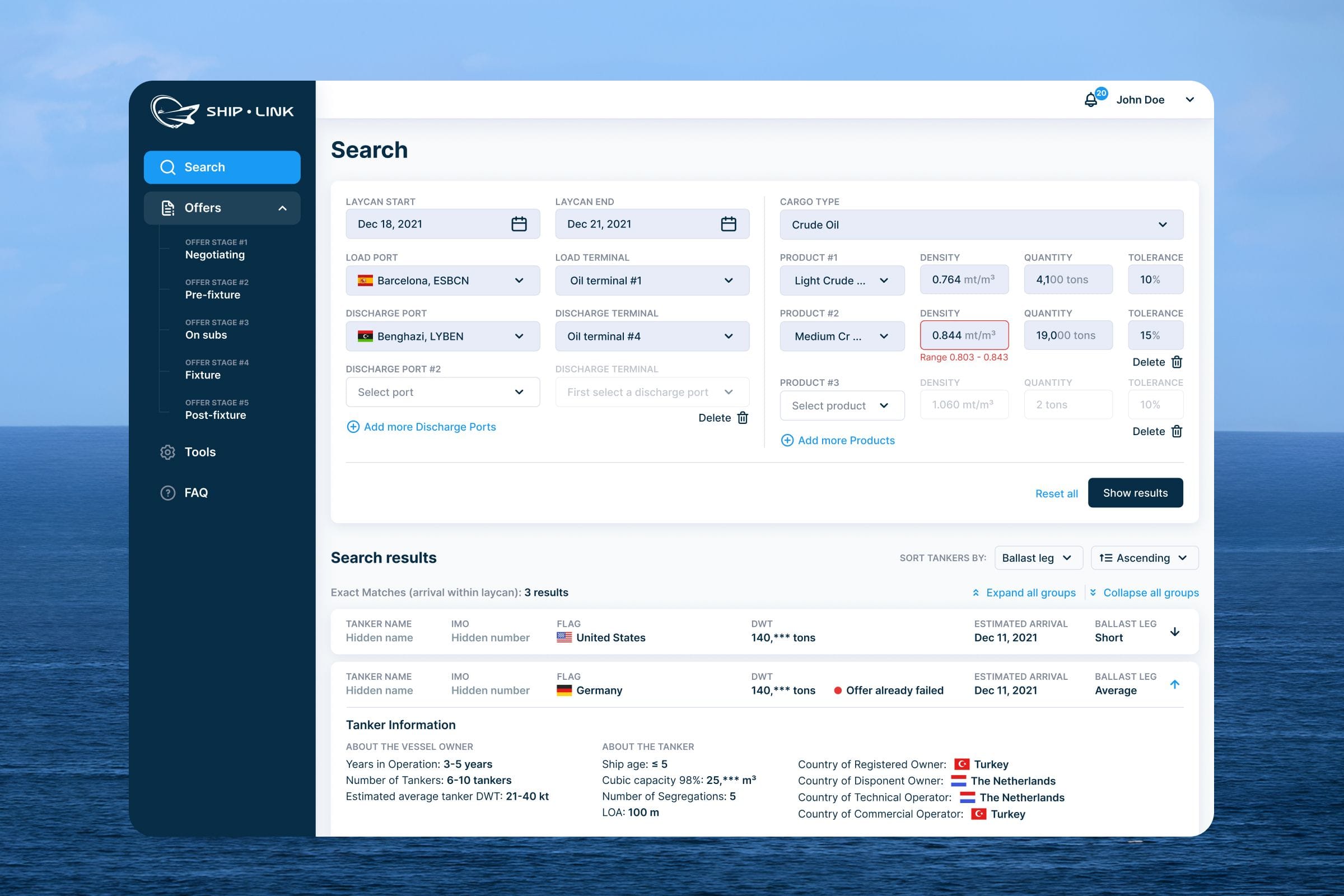Open the Laycan Start calendar icon
Image resolution: width=1344 pixels, height=896 pixels.
click(x=519, y=224)
